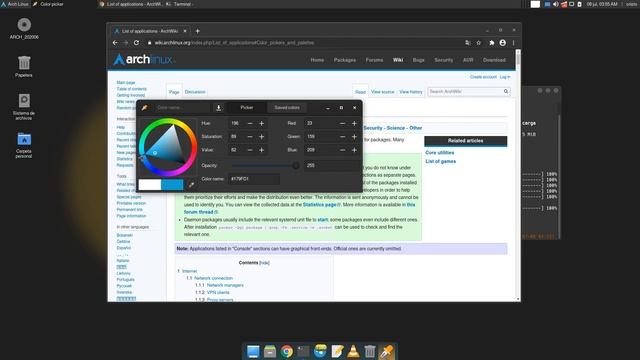Hide the Contents table via hide link
Image resolution: width=640 pixels, height=360 pixels.
264,263
